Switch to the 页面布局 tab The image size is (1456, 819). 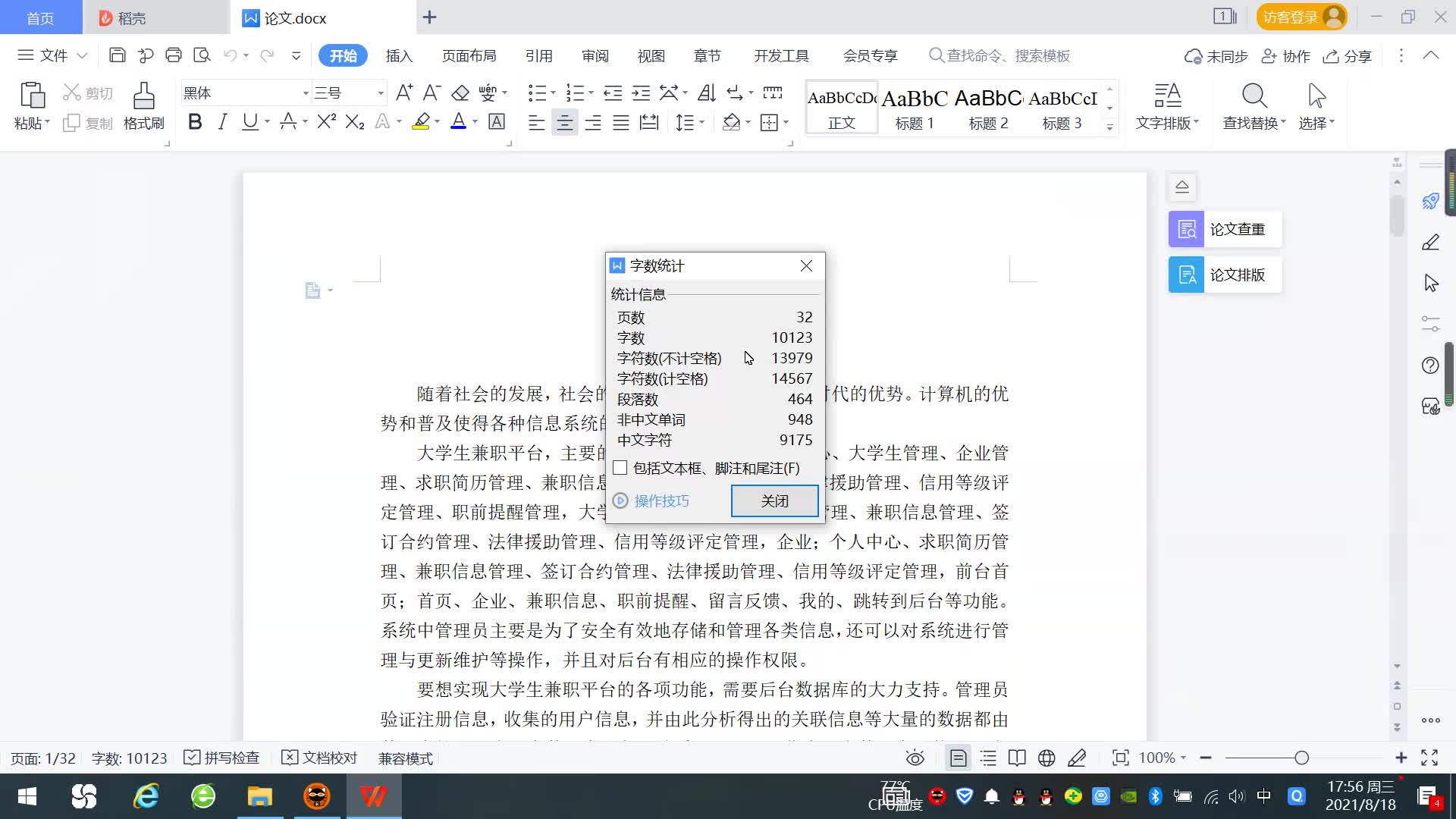pyautogui.click(x=469, y=55)
